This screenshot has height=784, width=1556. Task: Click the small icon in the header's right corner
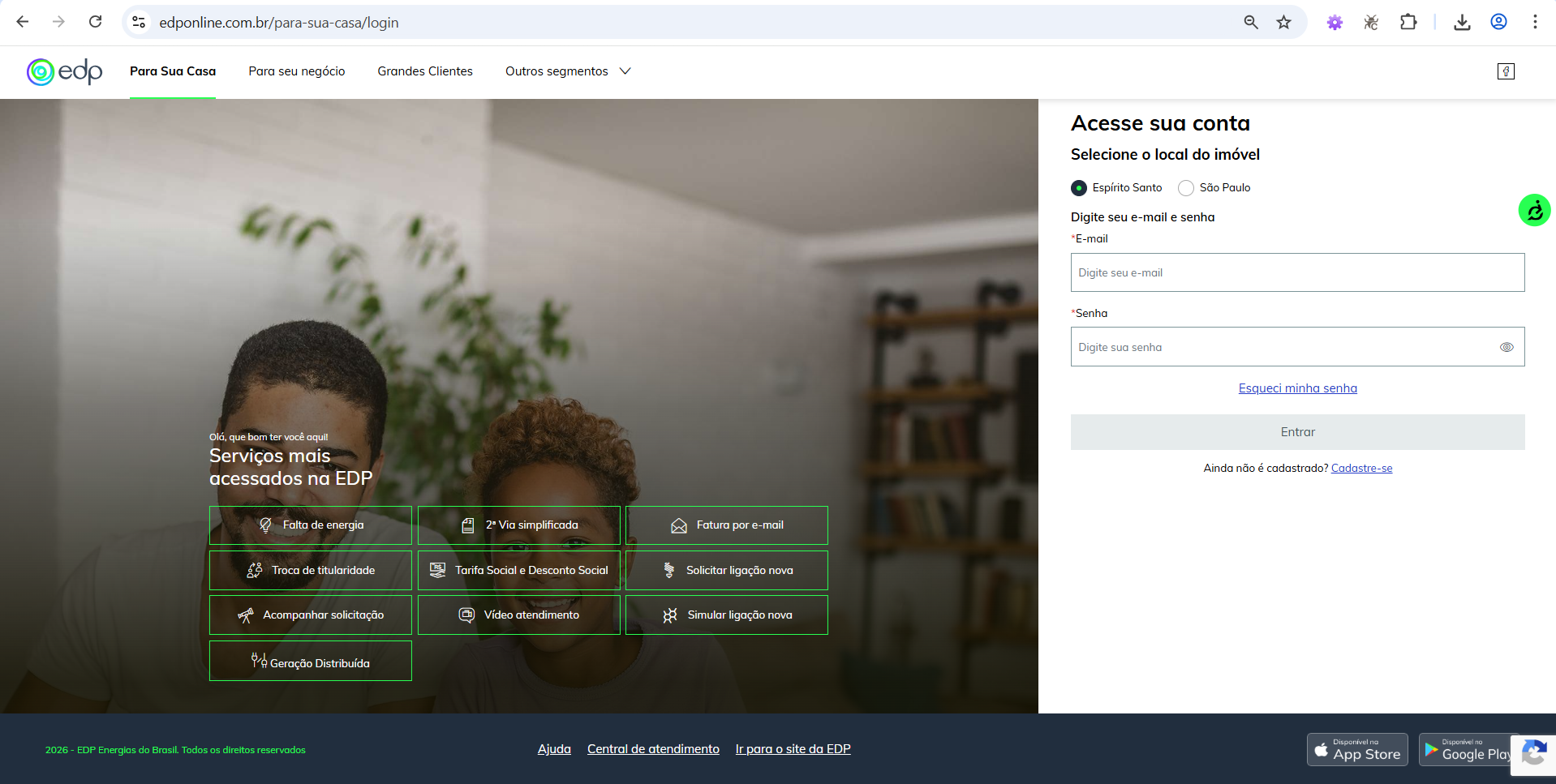1505,71
